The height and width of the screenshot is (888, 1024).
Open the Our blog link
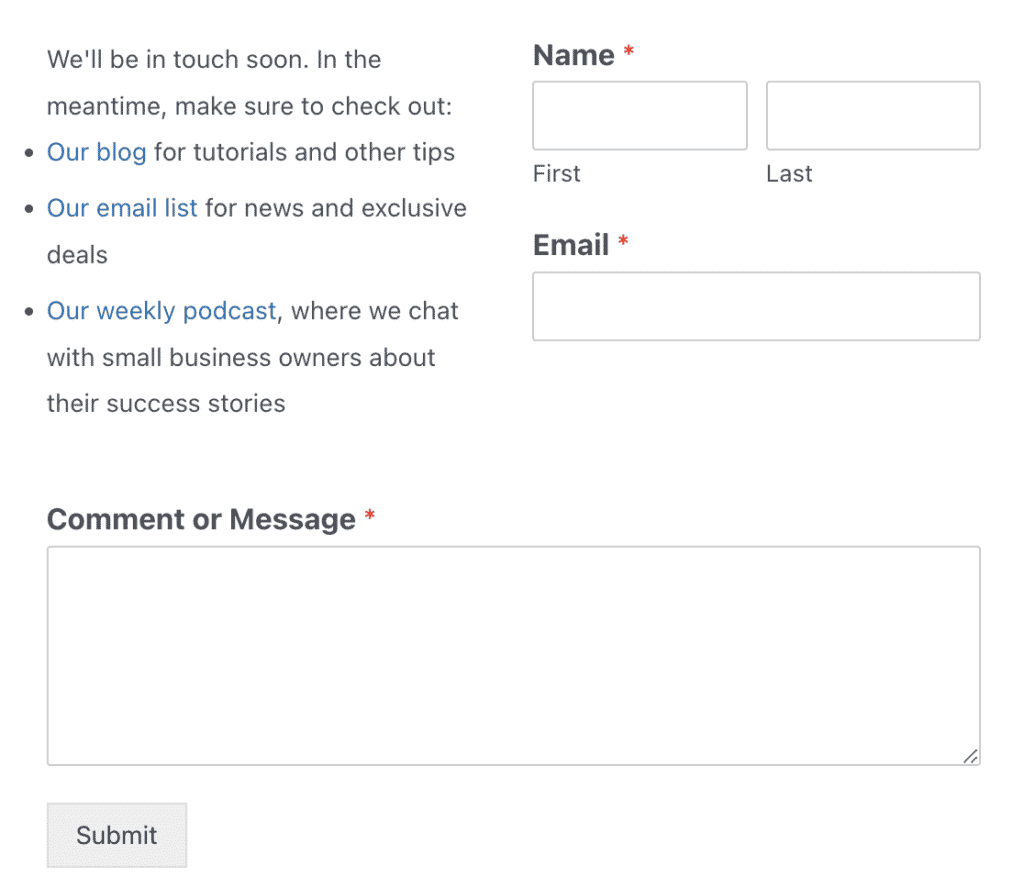click(x=96, y=152)
